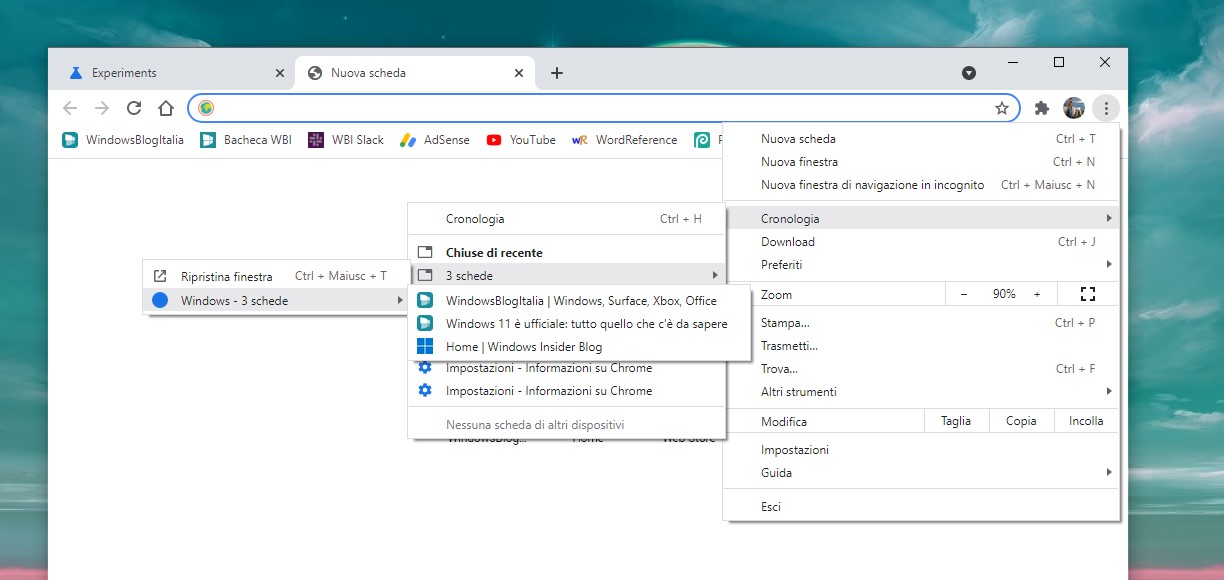Decrease zoom with minus button

coord(964,294)
